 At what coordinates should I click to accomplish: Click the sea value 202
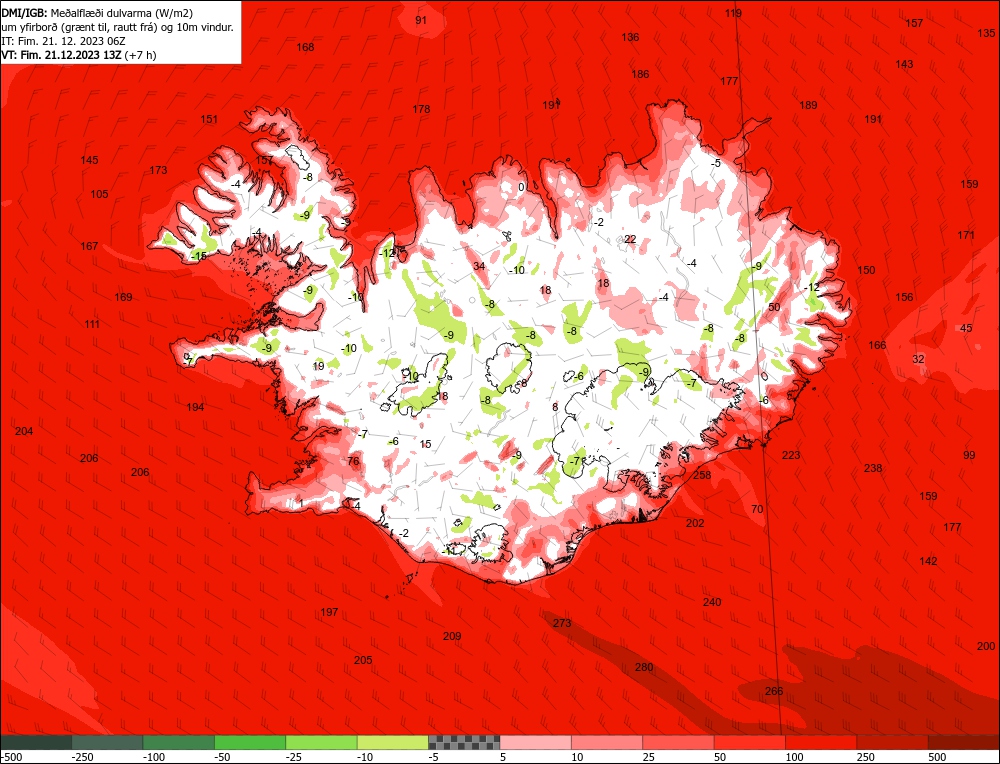click(695, 523)
